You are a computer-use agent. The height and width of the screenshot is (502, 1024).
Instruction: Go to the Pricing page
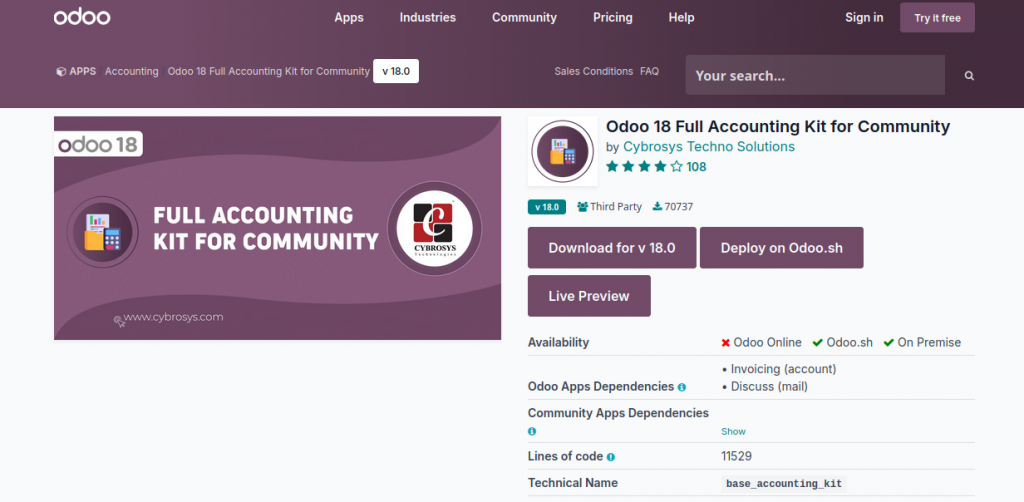(x=612, y=17)
